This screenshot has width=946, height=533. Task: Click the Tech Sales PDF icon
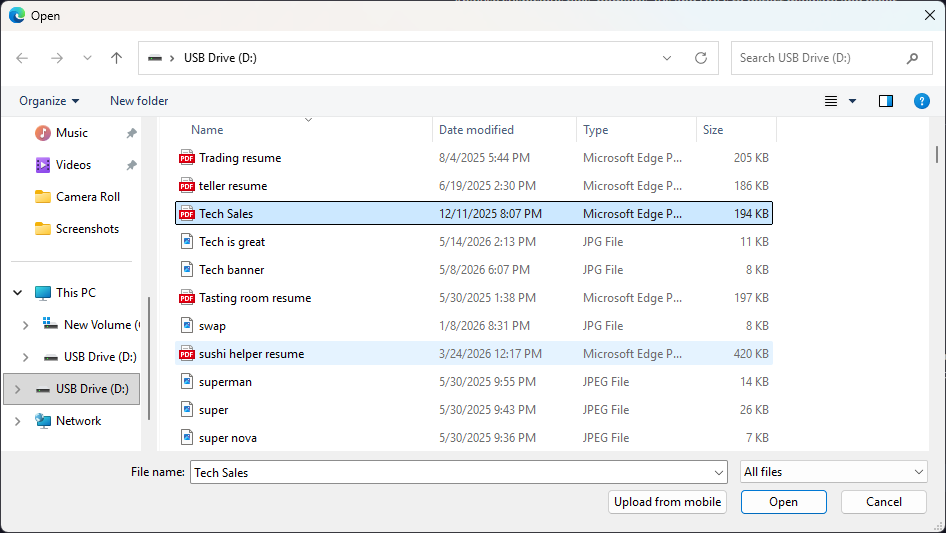coord(187,214)
